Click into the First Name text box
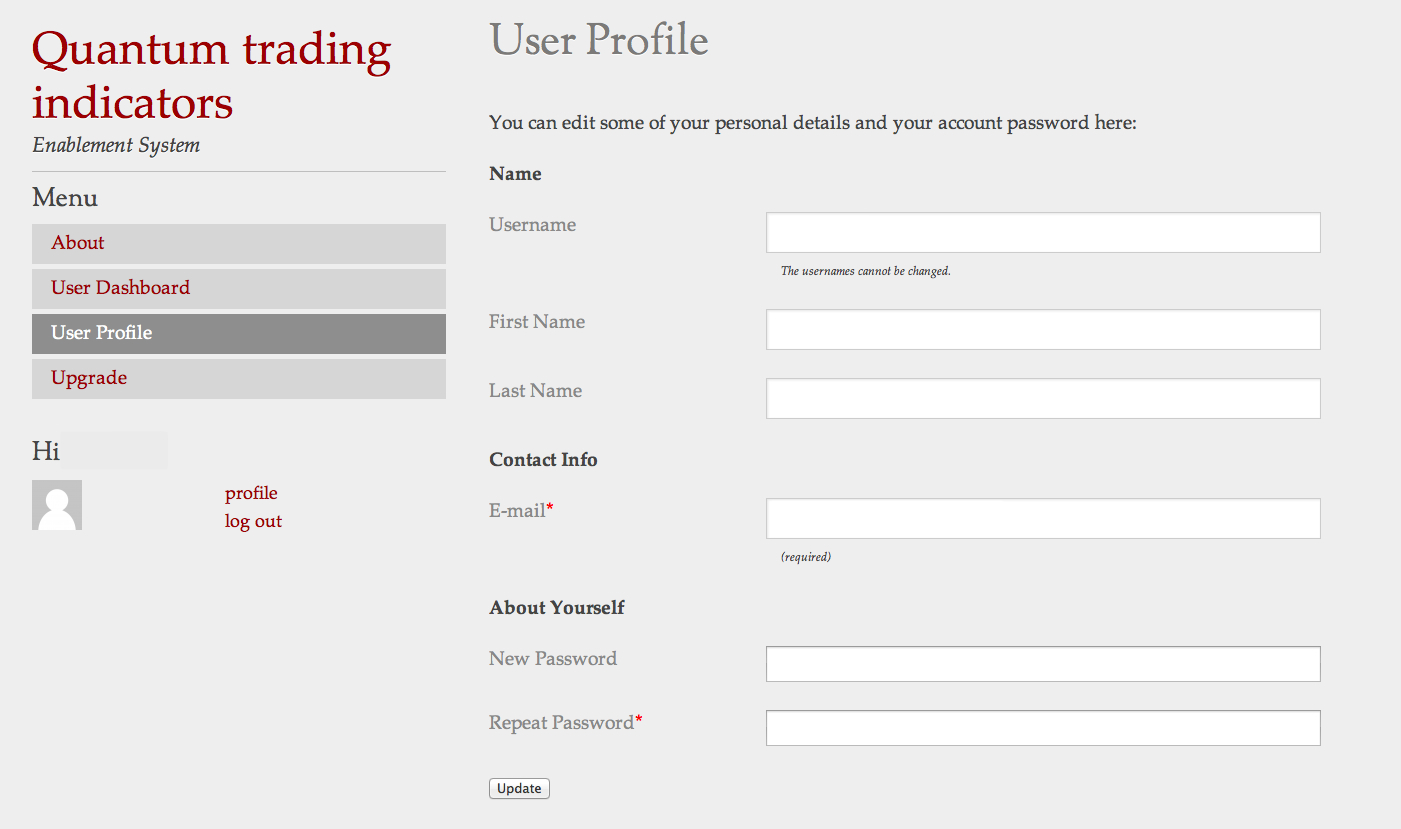Image resolution: width=1401 pixels, height=829 pixels. (x=1042, y=330)
